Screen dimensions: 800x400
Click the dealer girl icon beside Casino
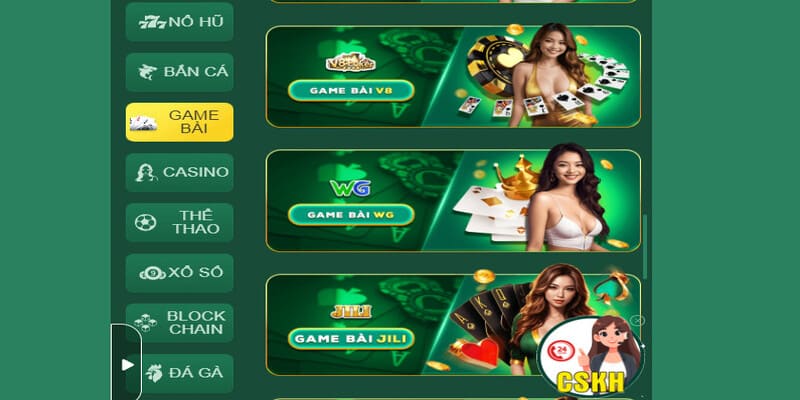point(146,172)
